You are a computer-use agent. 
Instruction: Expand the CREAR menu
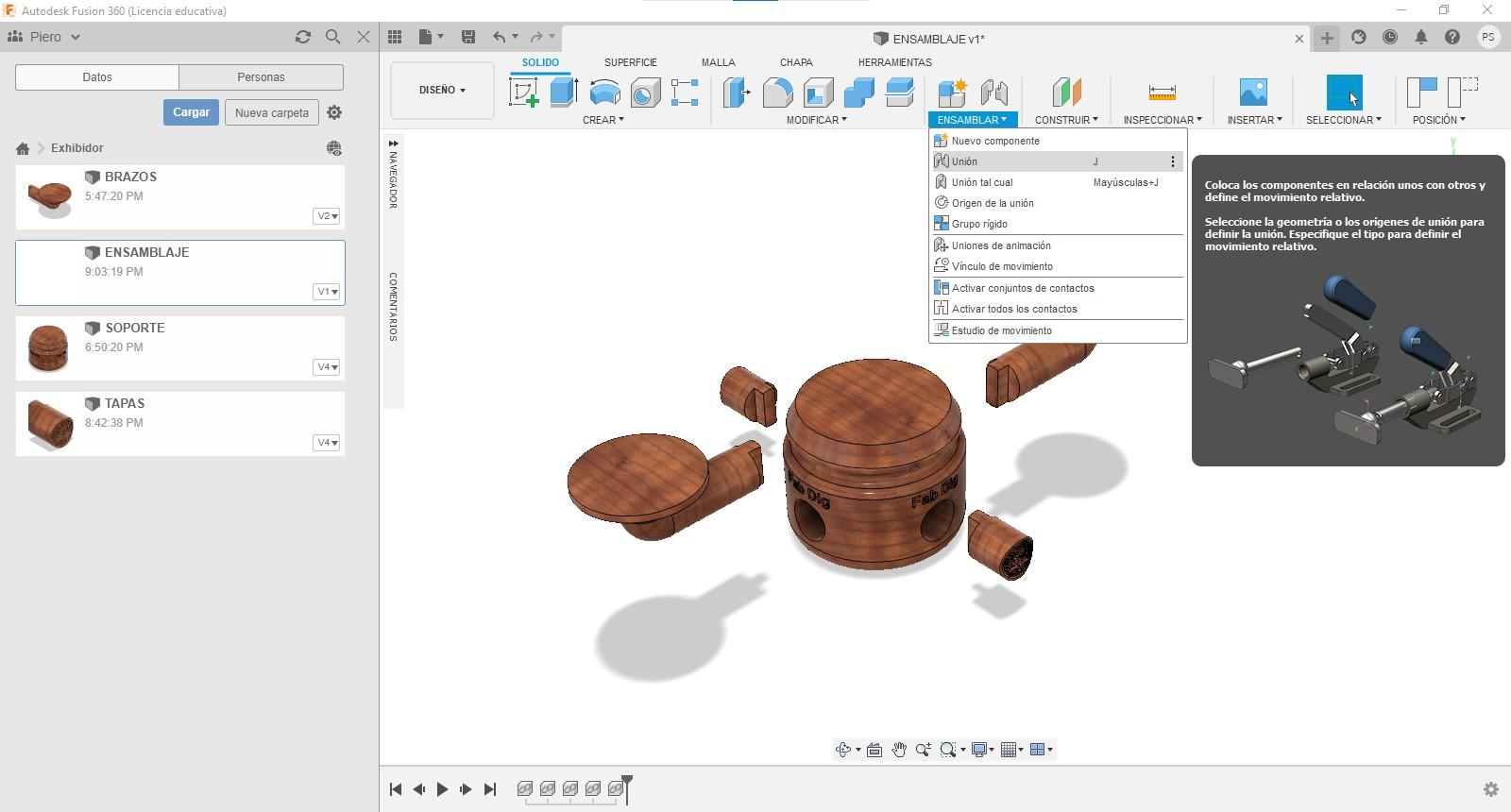point(603,120)
